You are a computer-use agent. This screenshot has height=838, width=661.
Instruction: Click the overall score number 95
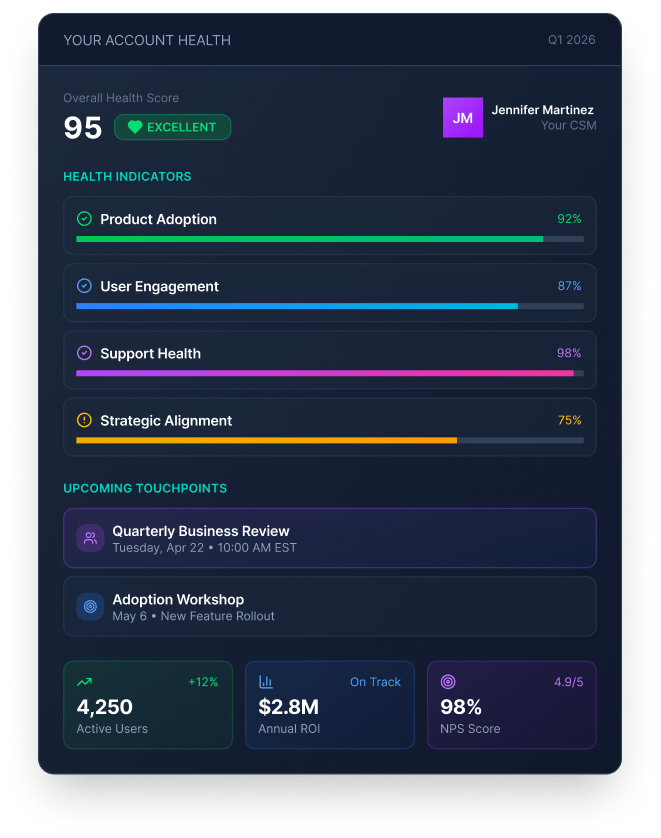point(83,128)
